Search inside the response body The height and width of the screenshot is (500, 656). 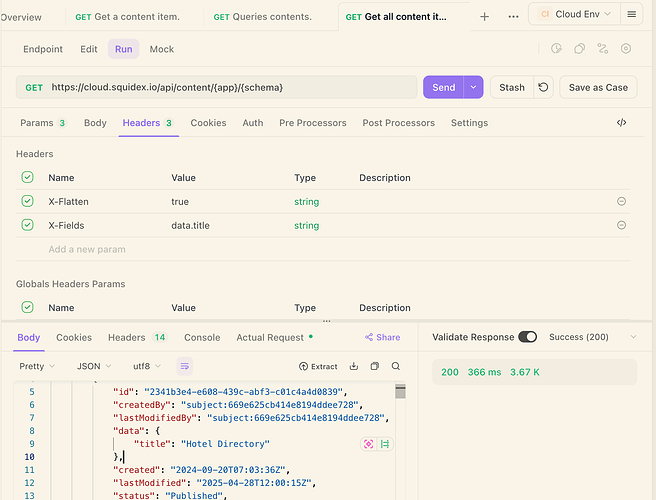tap(396, 366)
